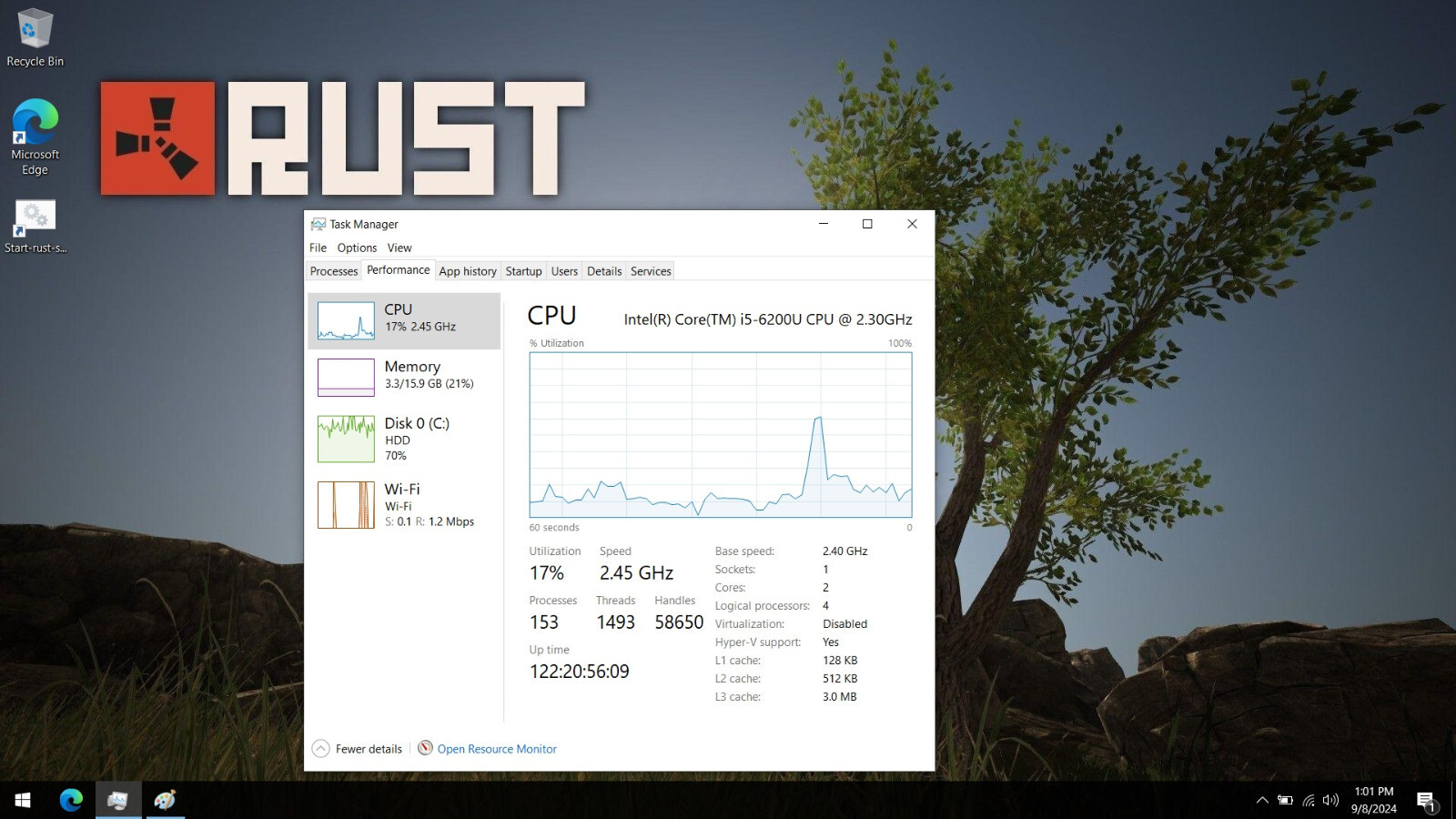Image resolution: width=1456 pixels, height=819 pixels.
Task: Select the Paint taskbar icon
Action: pyautogui.click(x=165, y=800)
